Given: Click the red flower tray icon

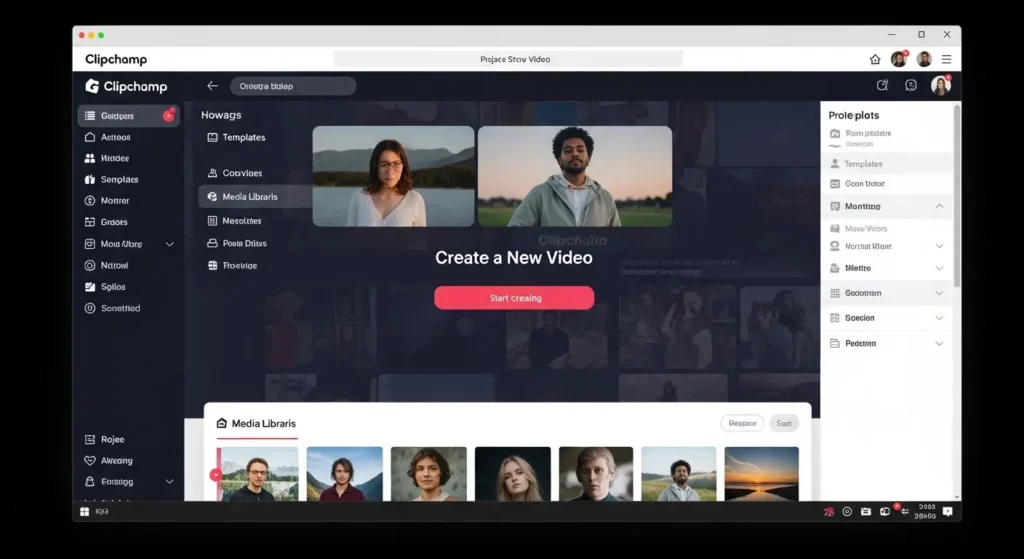Looking at the screenshot, I should 829,511.
